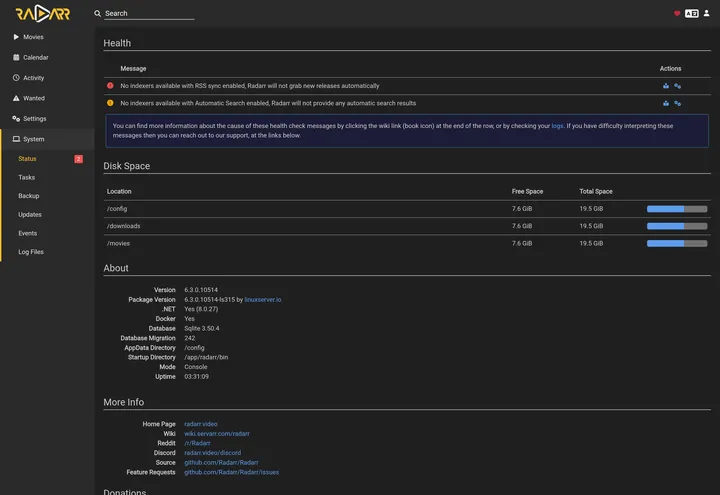Open the github.com/Radarr/Radarr/issues link
The width and height of the screenshot is (720, 495).
(x=231, y=472)
